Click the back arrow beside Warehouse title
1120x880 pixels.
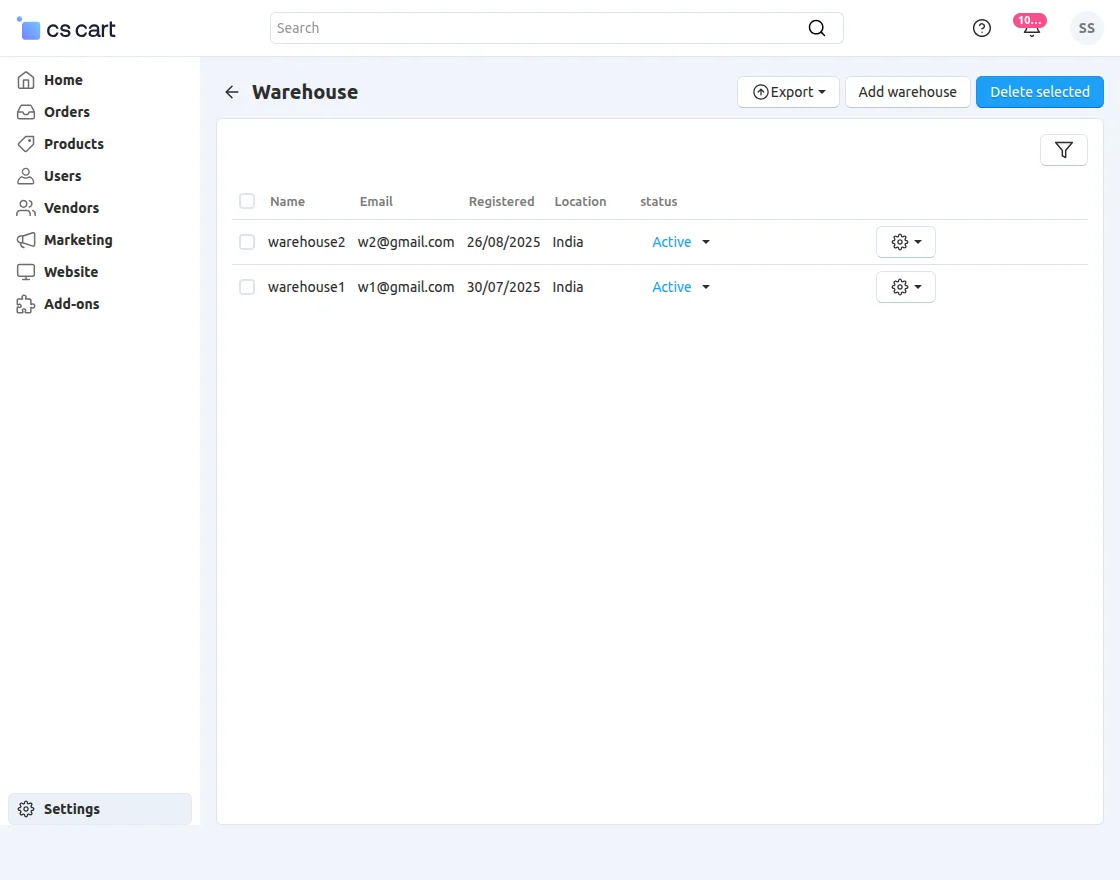tap(232, 92)
